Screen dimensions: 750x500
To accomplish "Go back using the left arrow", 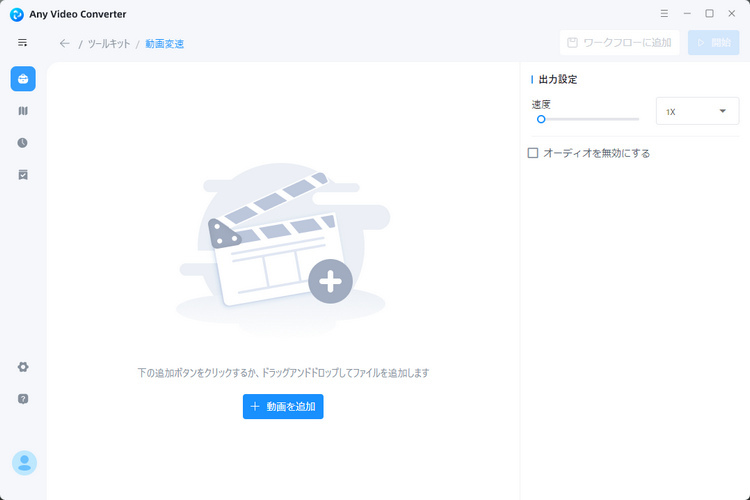I will 65,44.
